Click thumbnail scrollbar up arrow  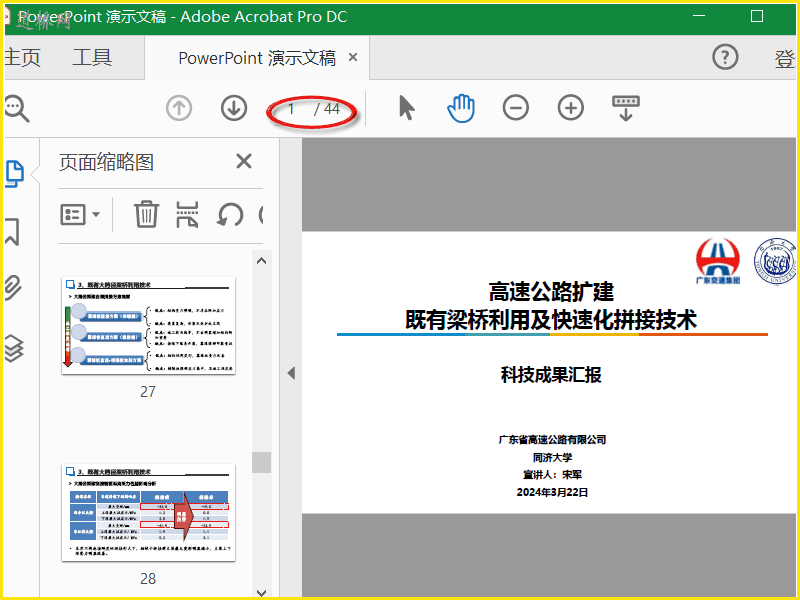point(261,261)
